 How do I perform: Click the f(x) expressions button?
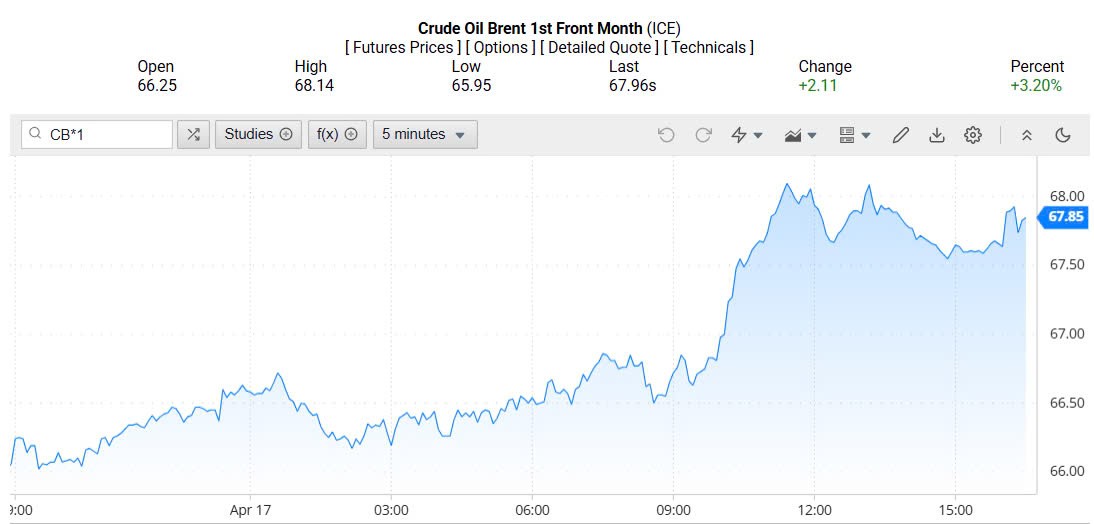(337, 134)
